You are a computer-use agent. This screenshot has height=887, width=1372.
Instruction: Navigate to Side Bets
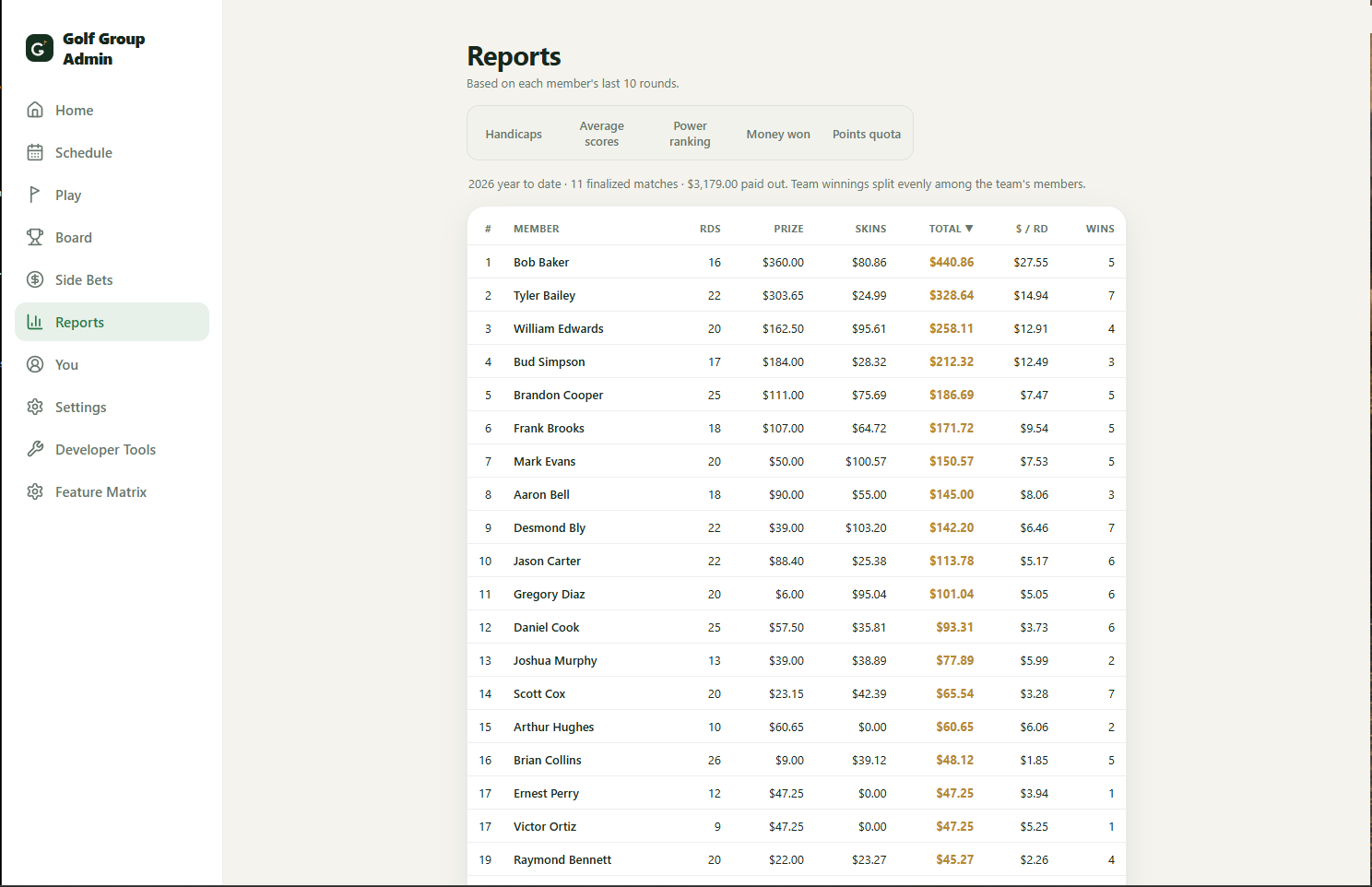click(112, 279)
